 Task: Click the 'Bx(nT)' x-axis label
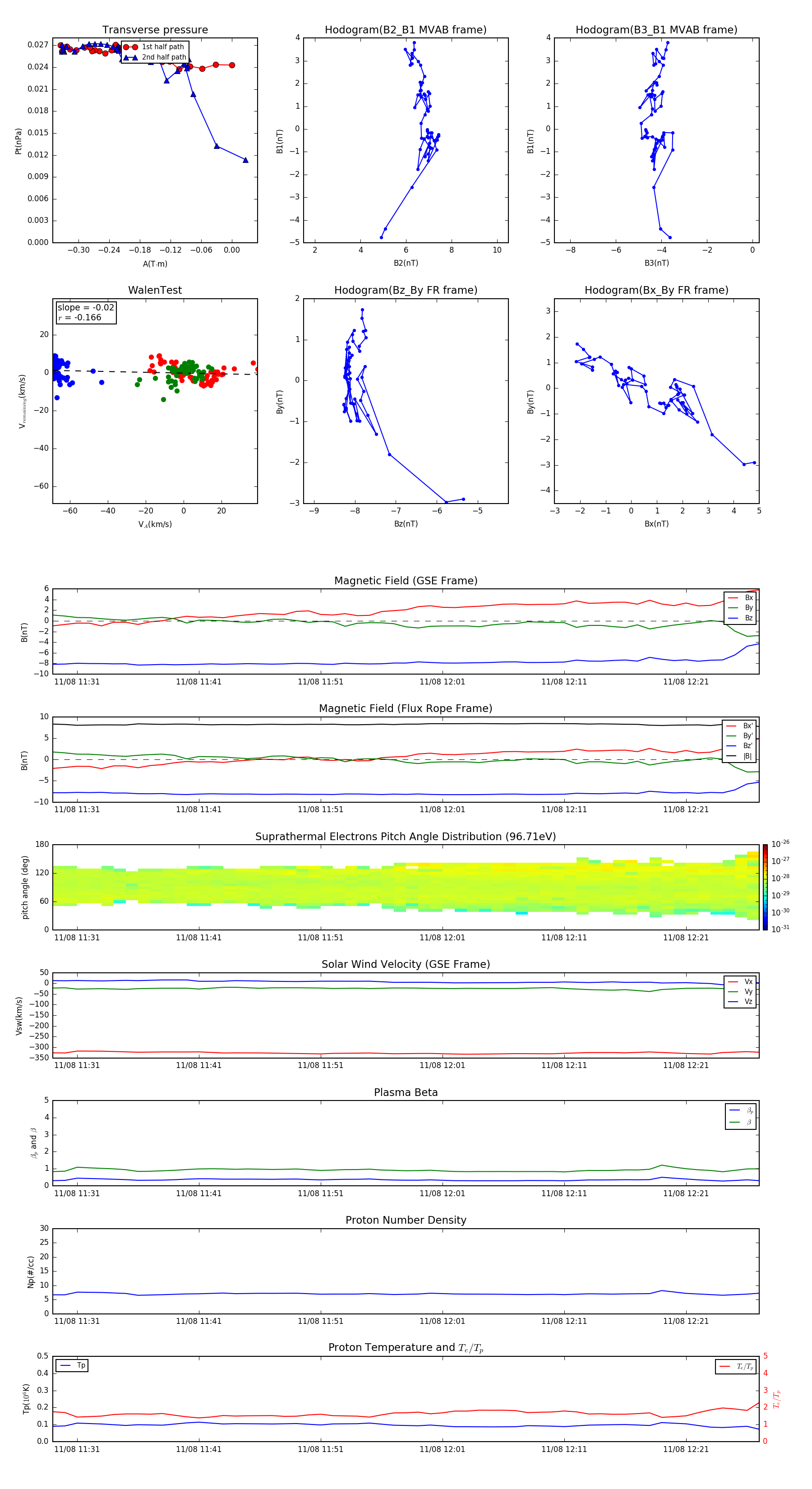656,524
